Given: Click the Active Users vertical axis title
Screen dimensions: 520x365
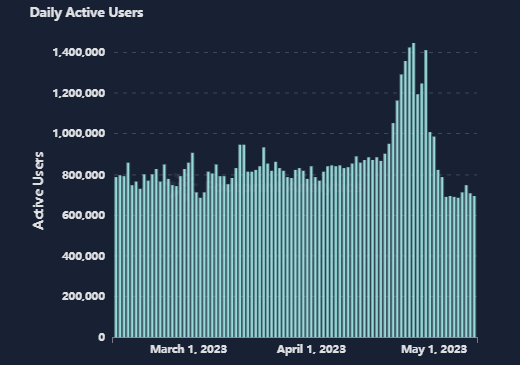Looking at the screenshot, I should pyautogui.click(x=38, y=191).
